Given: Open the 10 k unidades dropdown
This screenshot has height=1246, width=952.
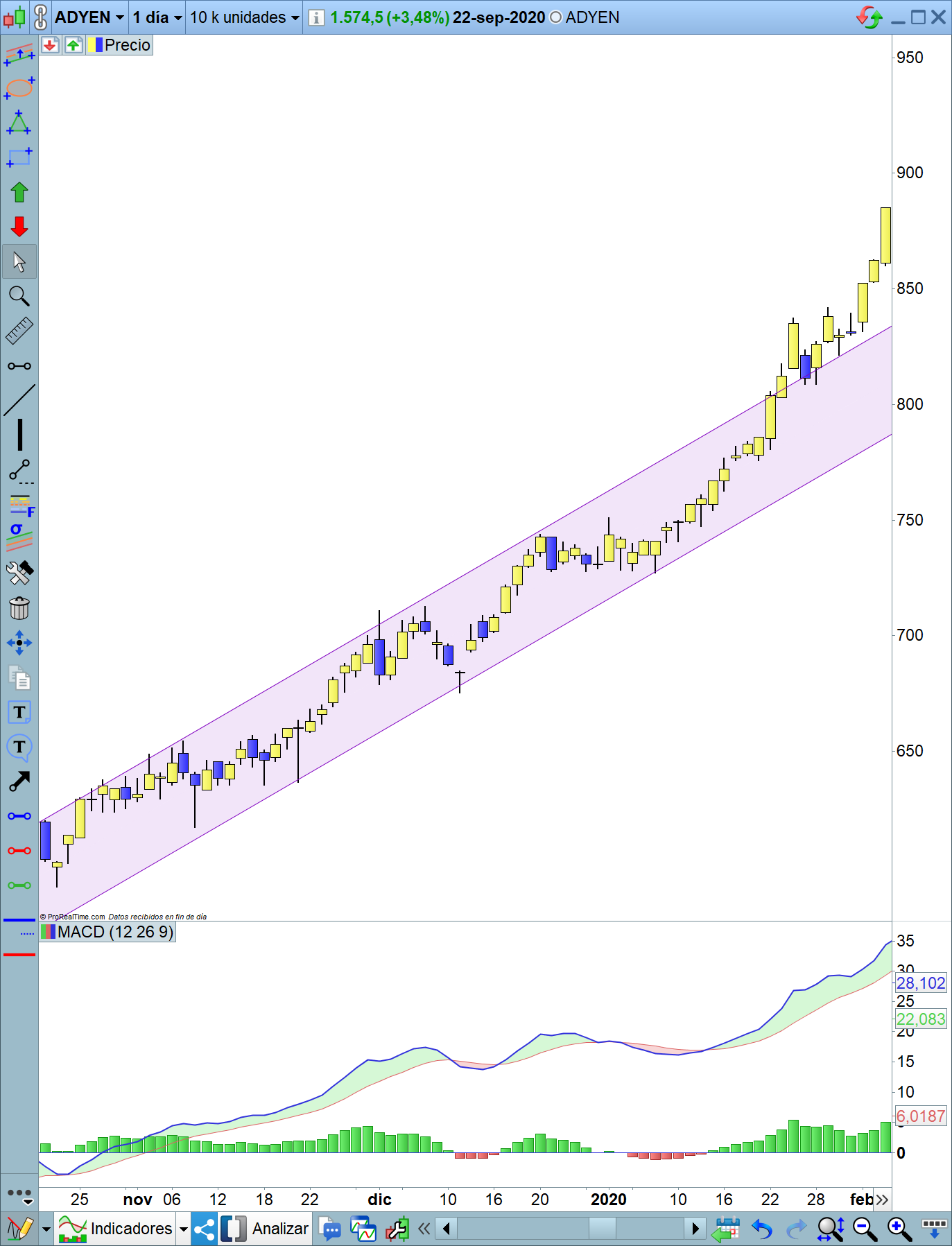Looking at the screenshot, I should 245,17.
